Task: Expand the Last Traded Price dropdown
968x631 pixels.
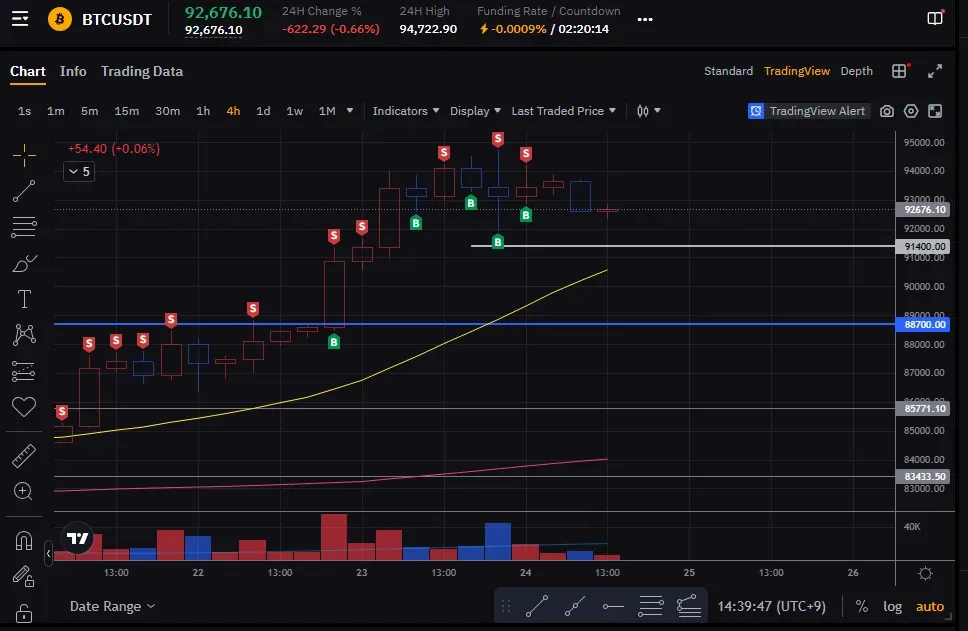Action: 563,111
